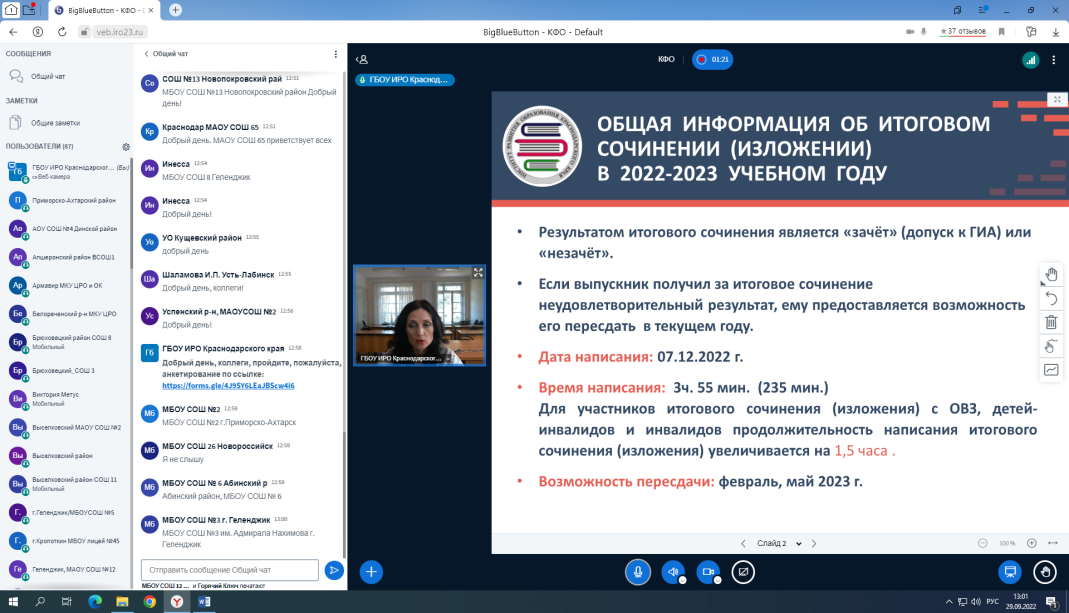
Task: Collapse the users list panel toggle
Action: (363, 60)
